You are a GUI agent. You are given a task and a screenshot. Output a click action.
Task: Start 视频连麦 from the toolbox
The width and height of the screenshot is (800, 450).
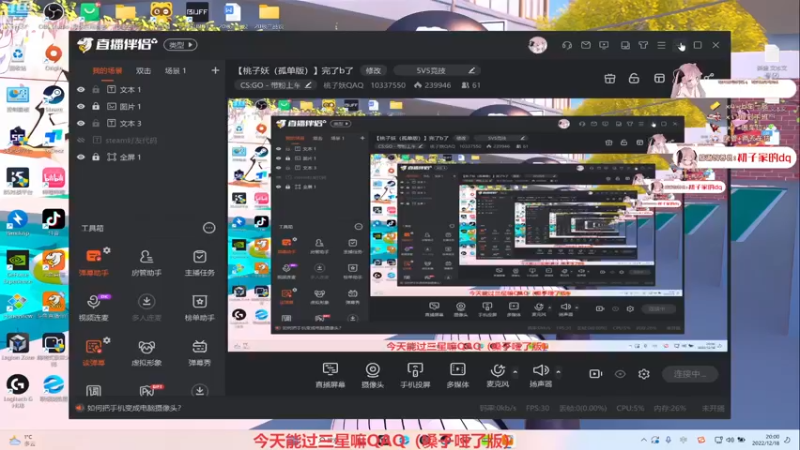click(93, 307)
